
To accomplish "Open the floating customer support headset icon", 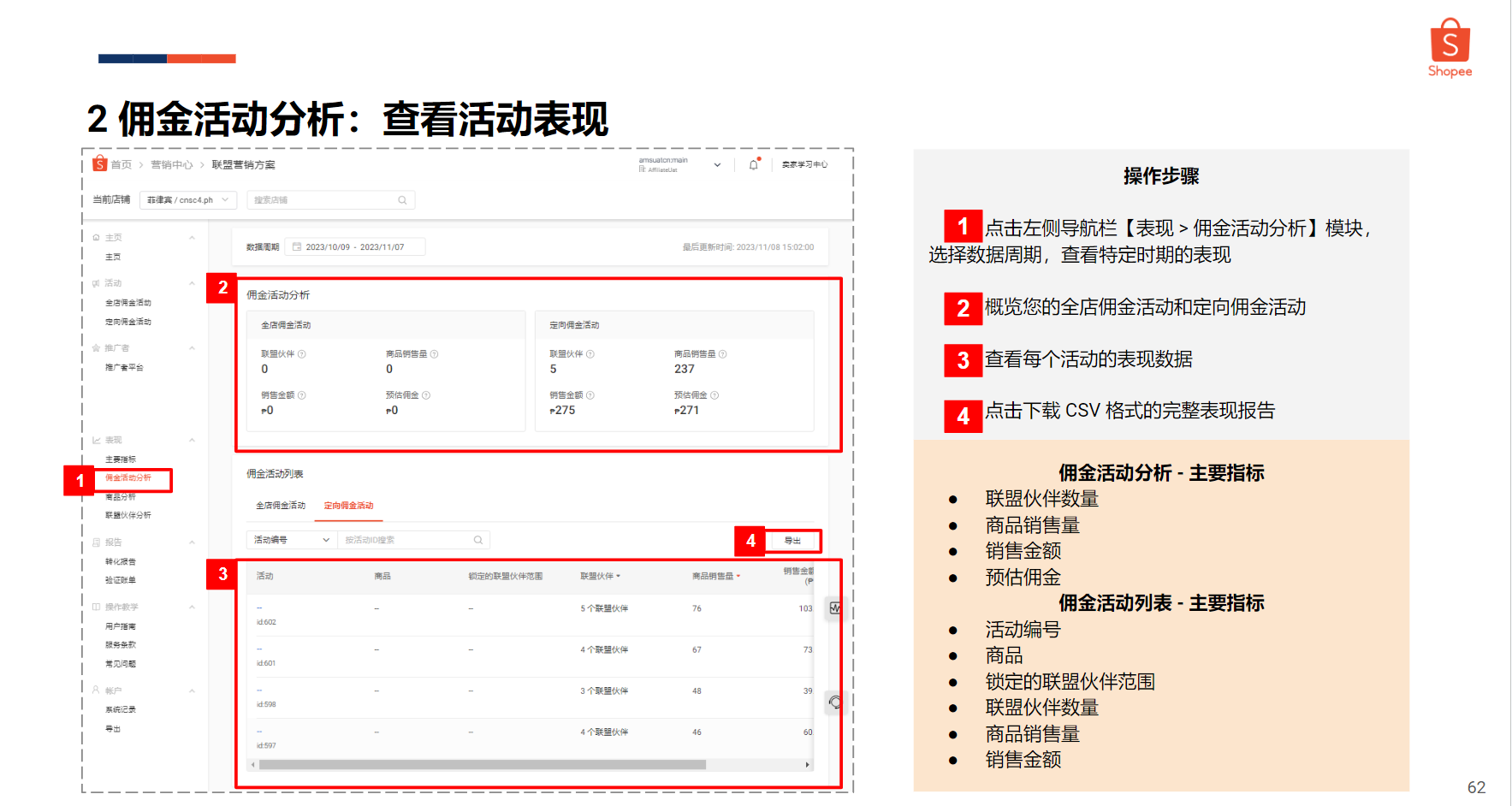I will [x=835, y=702].
